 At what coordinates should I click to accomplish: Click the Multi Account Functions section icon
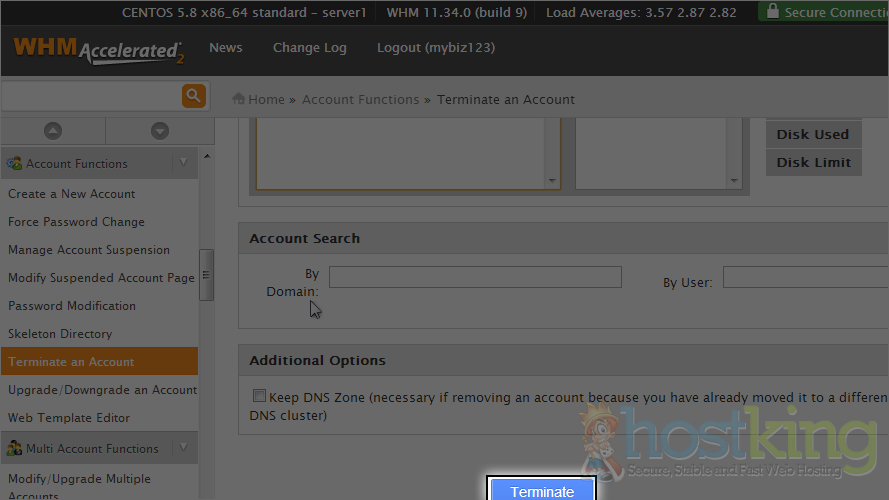click(x=15, y=448)
